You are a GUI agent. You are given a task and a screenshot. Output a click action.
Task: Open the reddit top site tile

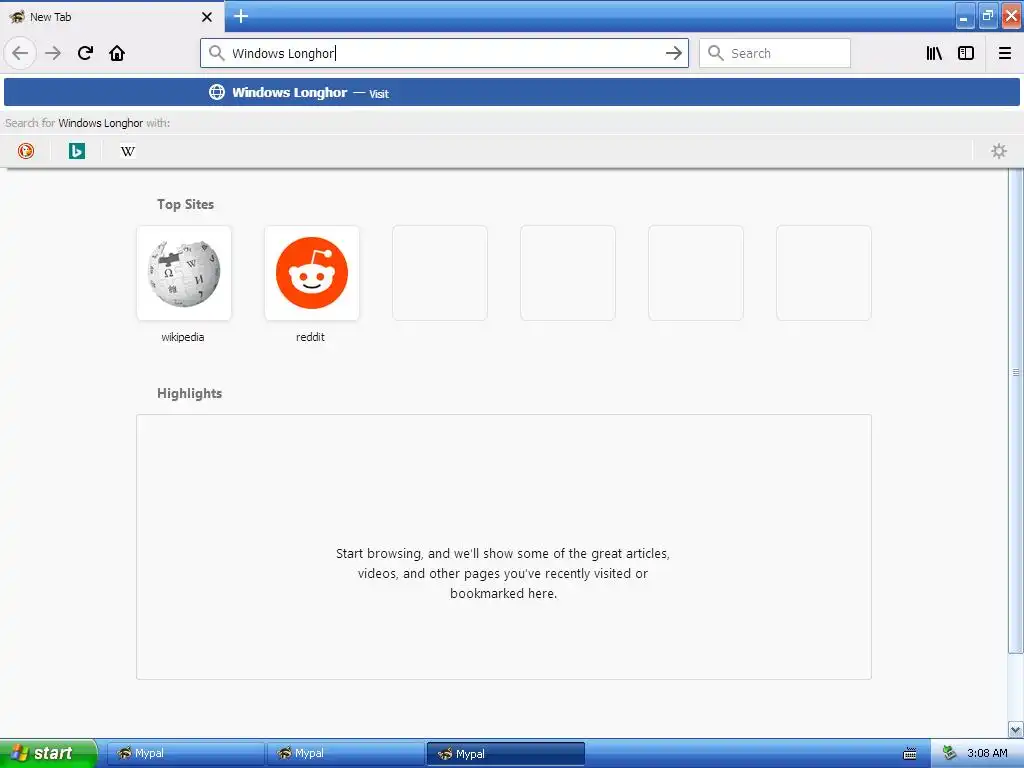coord(312,273)
